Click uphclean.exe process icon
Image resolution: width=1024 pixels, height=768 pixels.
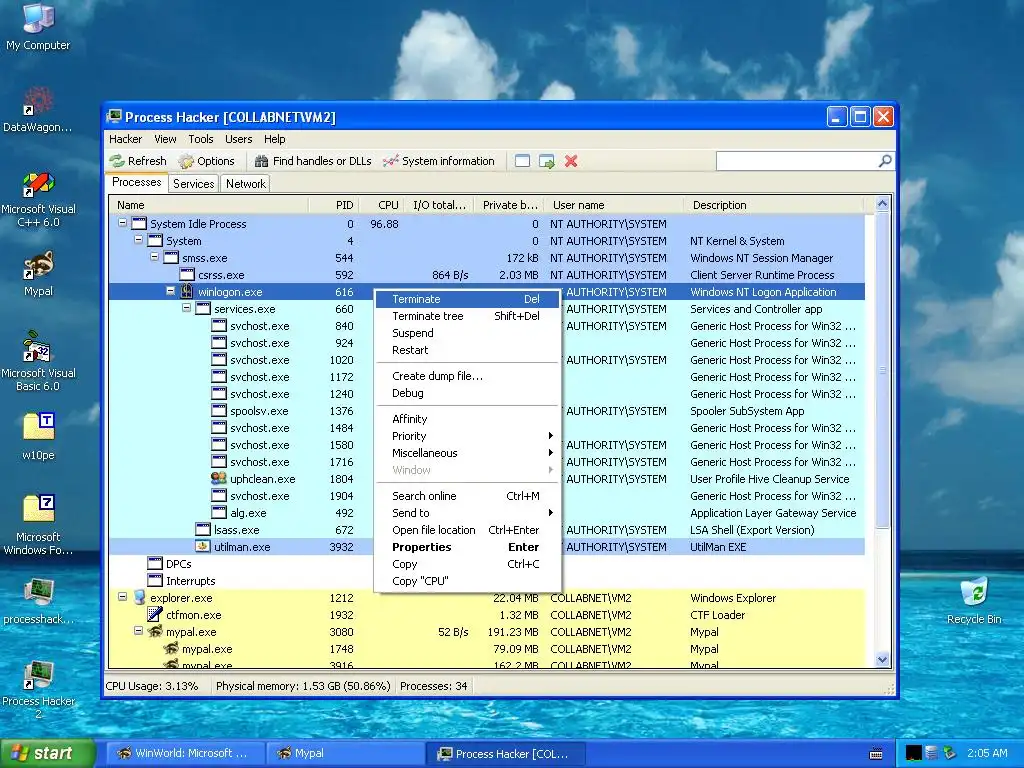point(219,478)
